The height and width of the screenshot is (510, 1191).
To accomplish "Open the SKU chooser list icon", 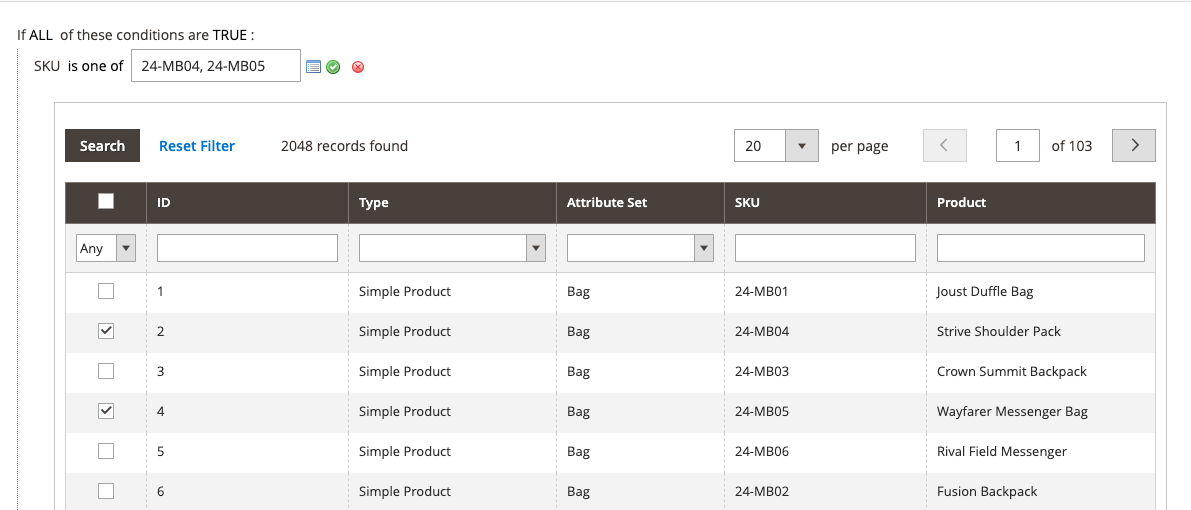I will point(313,67).
